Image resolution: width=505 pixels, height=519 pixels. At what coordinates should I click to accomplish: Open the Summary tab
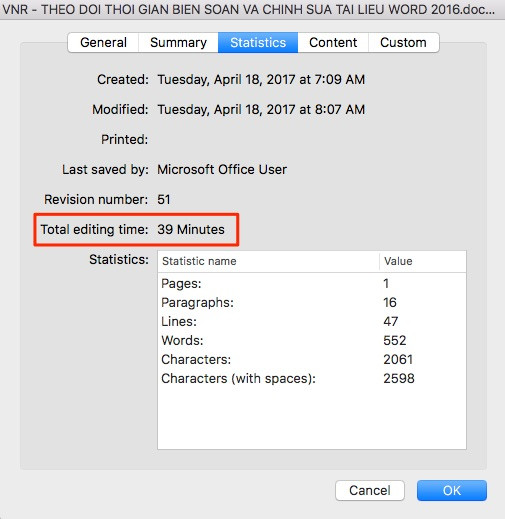tap(178, 43)
